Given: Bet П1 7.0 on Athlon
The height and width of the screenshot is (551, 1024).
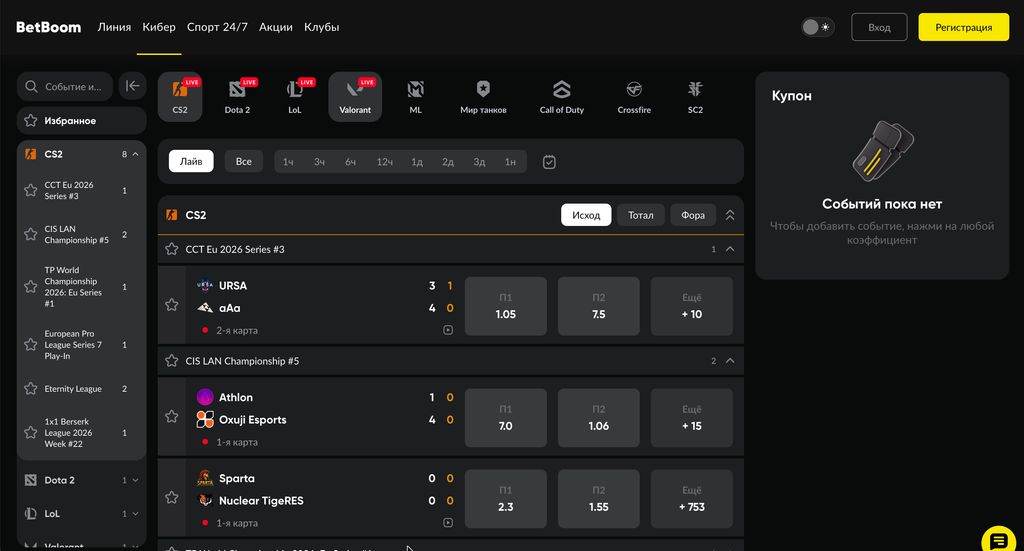Looking at the screenshot, I should tap(505, 418).
